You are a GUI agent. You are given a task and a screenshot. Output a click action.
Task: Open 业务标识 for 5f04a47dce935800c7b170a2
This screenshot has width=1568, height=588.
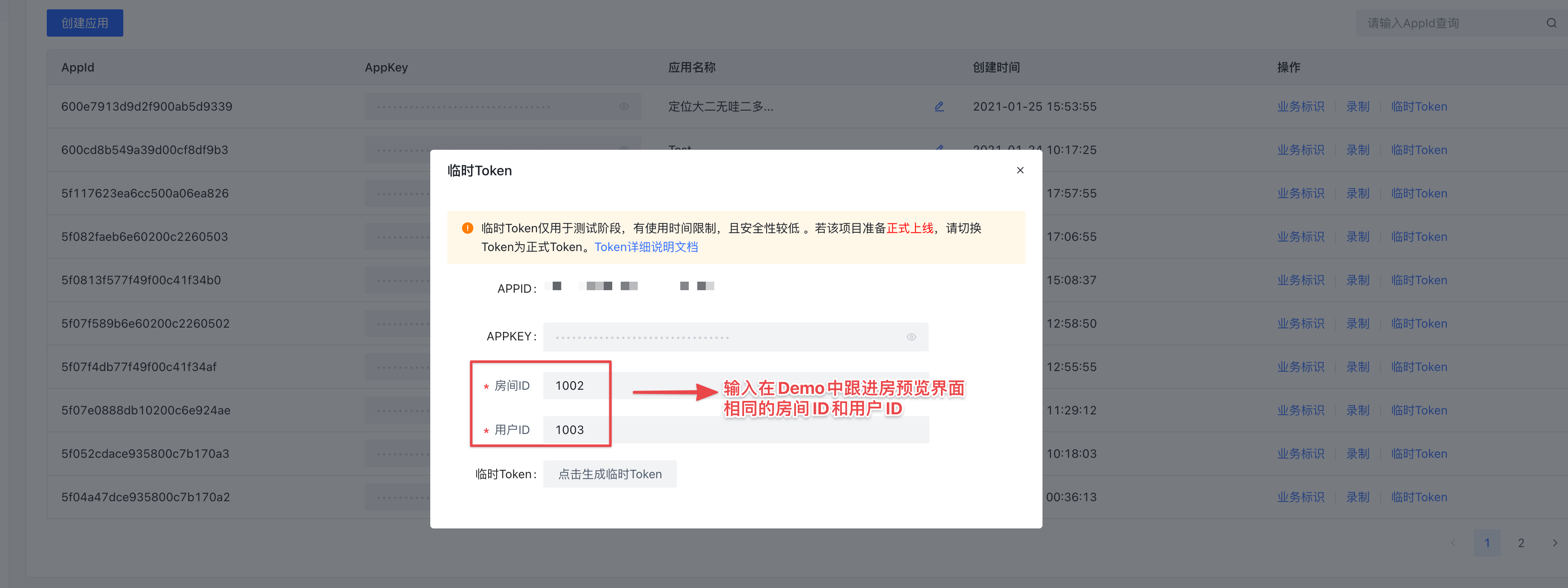[x=1300, y=497]
